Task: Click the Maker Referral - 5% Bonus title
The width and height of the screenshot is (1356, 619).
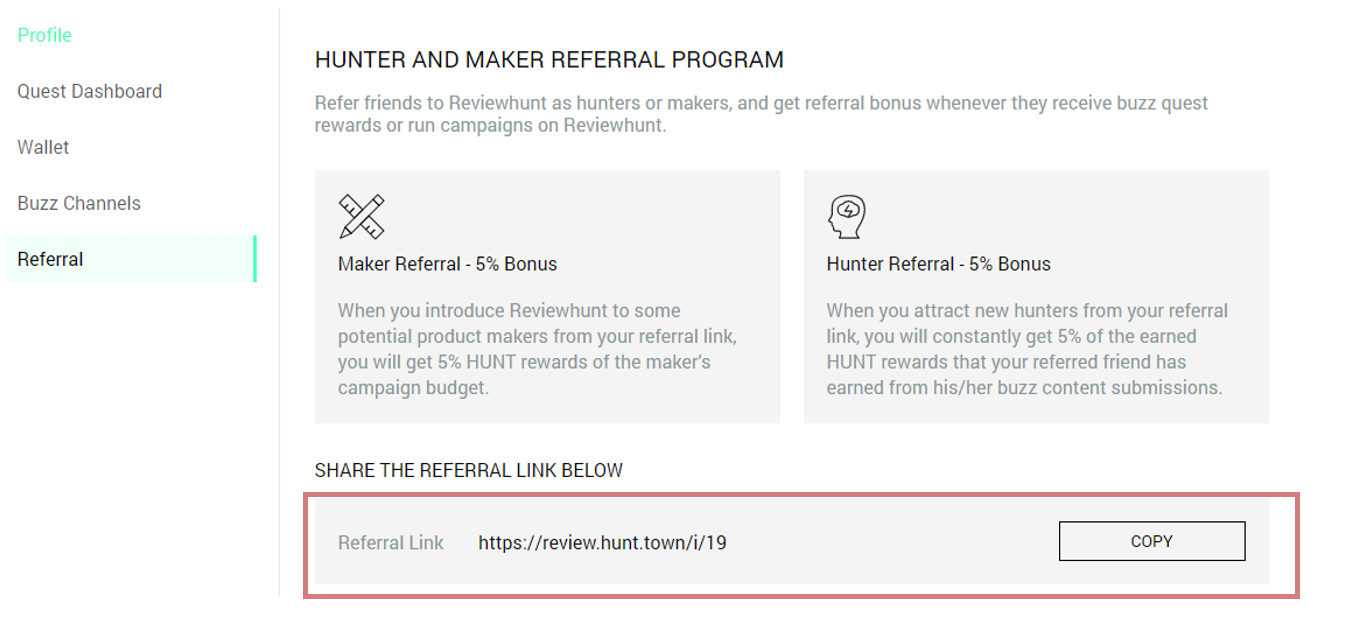Action: click(x=448, y=265)
